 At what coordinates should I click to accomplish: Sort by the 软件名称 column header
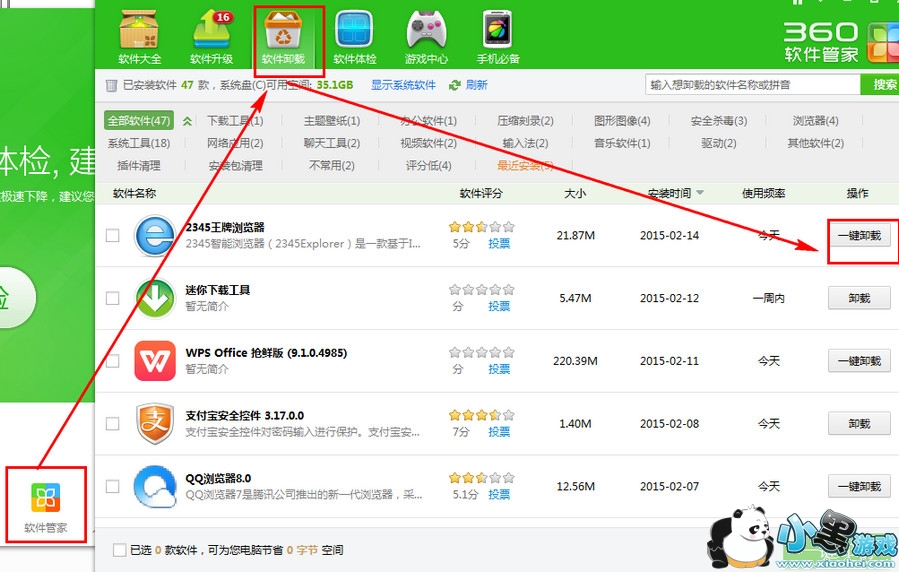[x=134, y=193]
